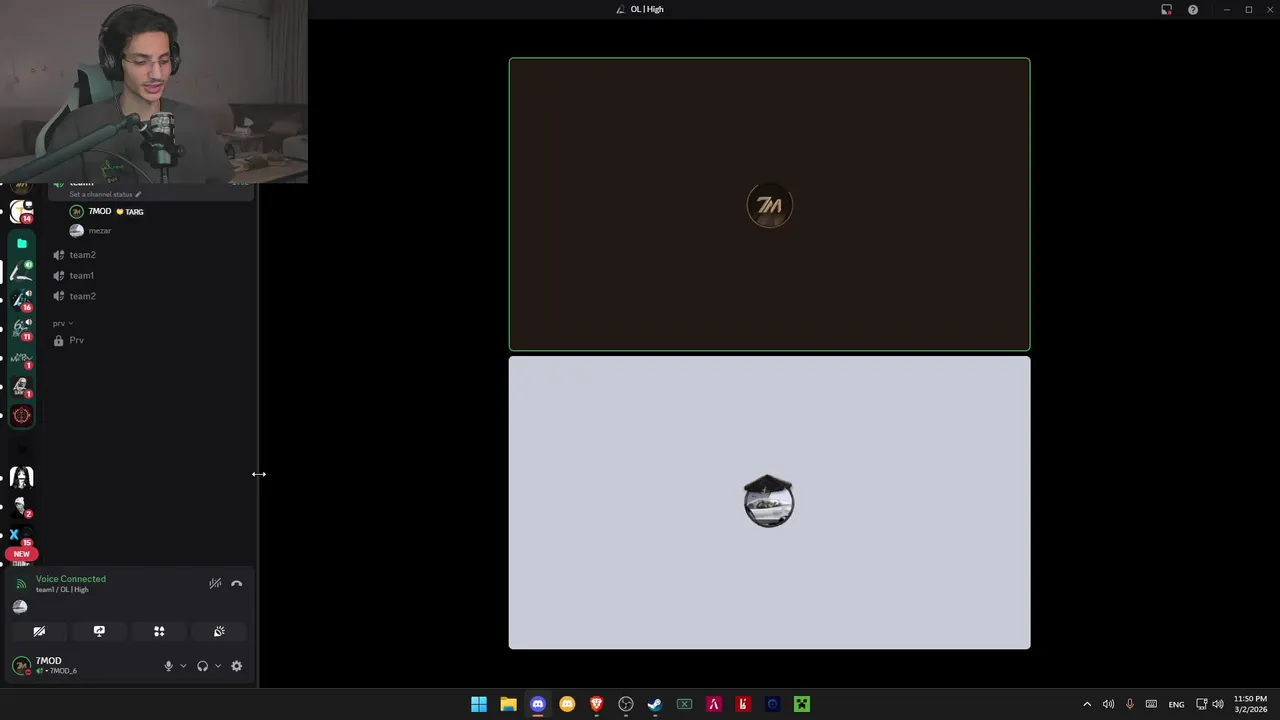Click orange microphone tray icon

tap(1130, 704)
